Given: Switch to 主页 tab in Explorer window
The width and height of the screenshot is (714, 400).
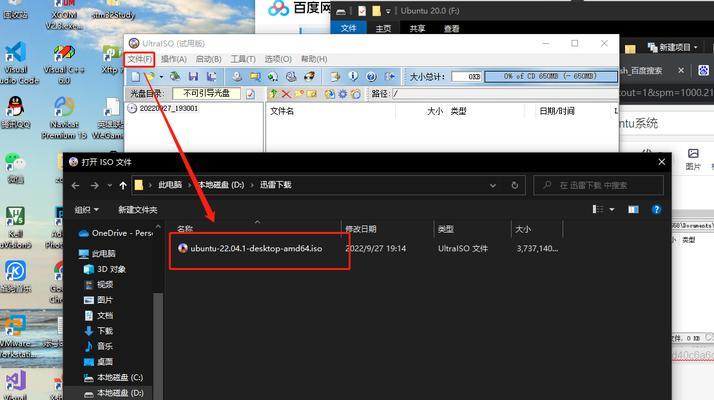Looking at the screenshot, I should [x=383, y=28].
